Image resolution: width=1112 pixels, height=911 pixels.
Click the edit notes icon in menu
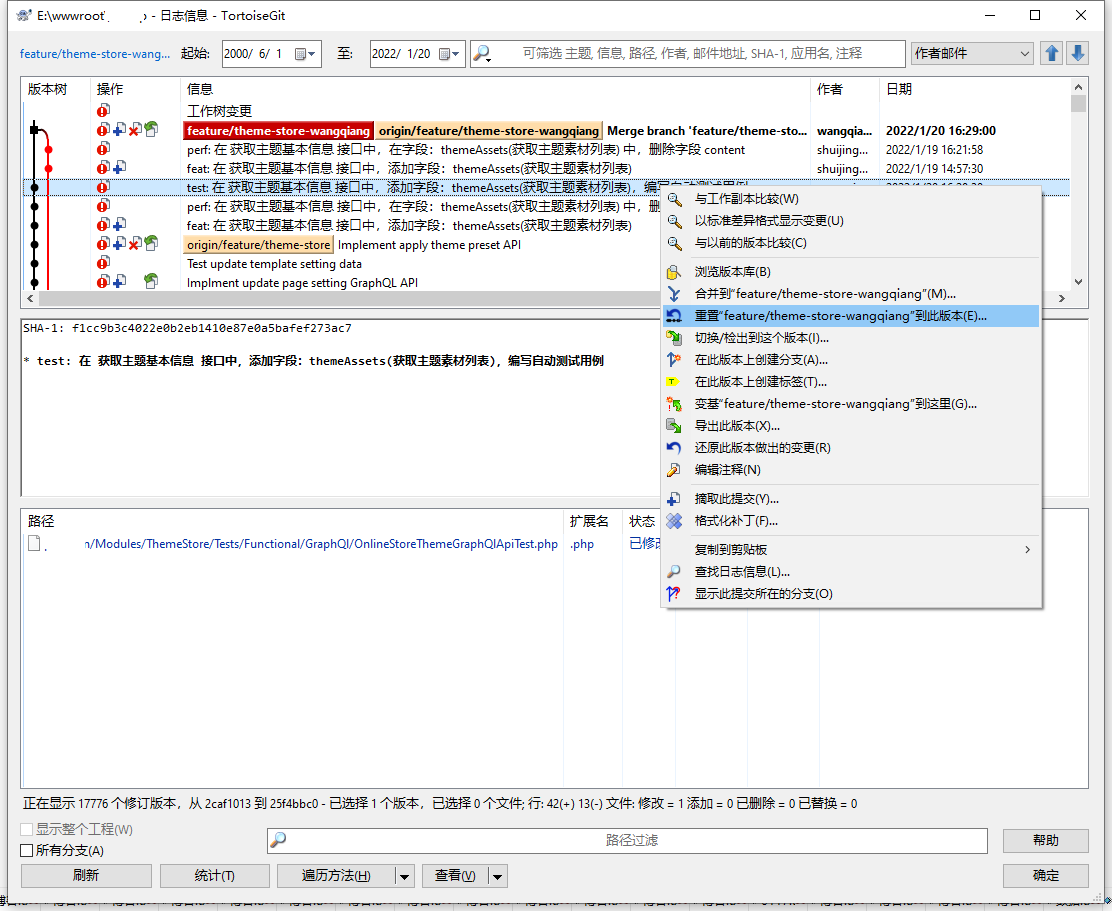tap(674, 470)
